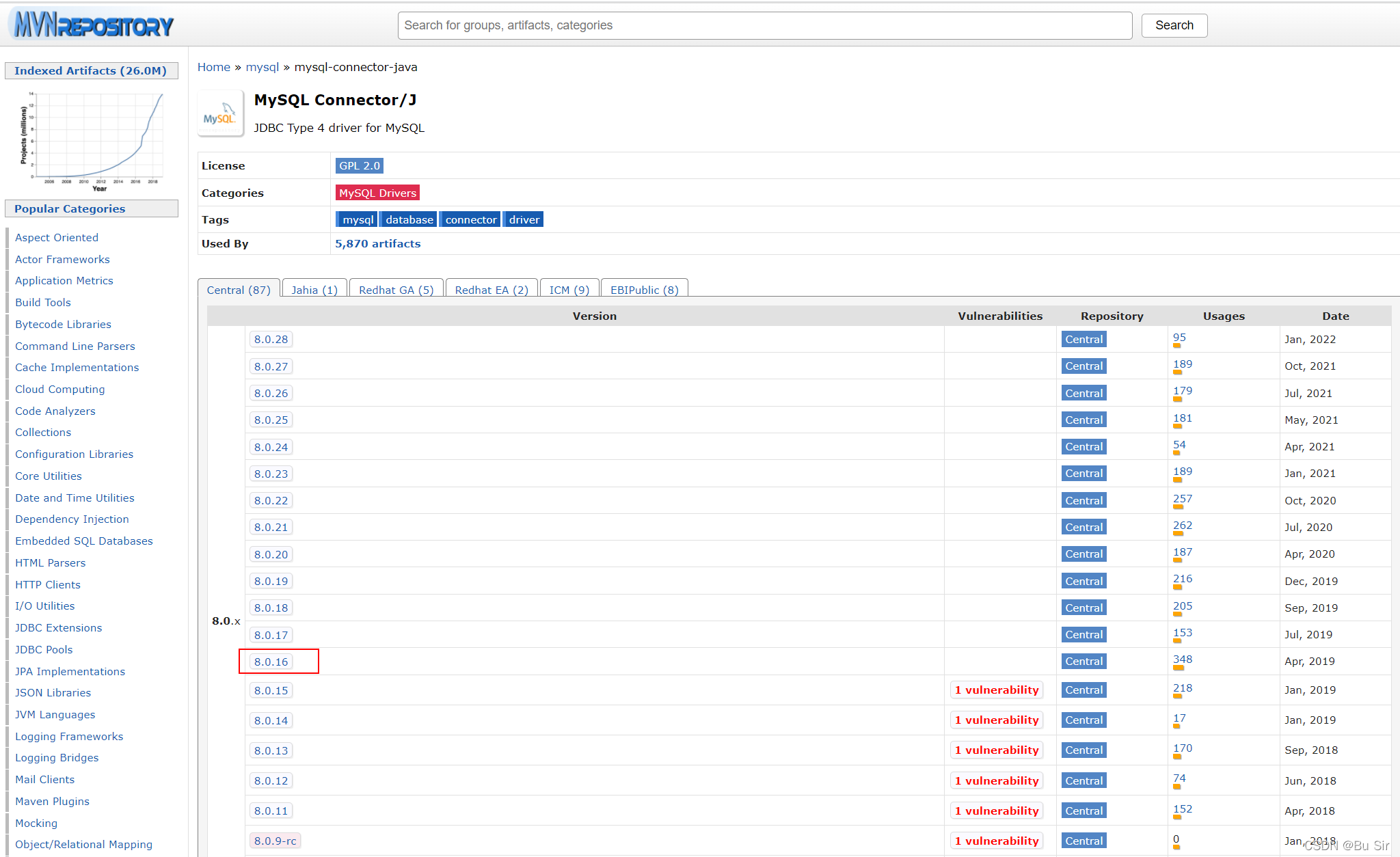The height and width of the screenshot is (857, 1400).
Task: Open the 5,870 artifacts link
Action: click(x=378, y=243)
